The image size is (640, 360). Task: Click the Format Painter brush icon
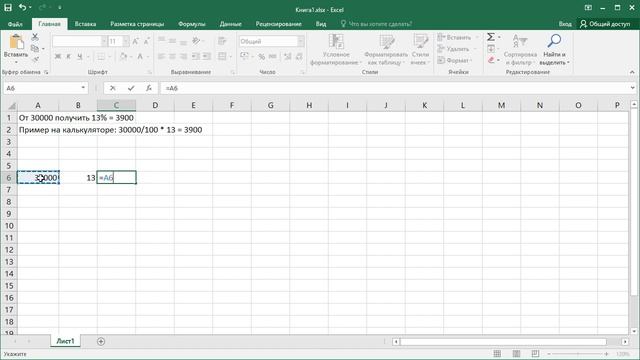[x=35, y=60]
